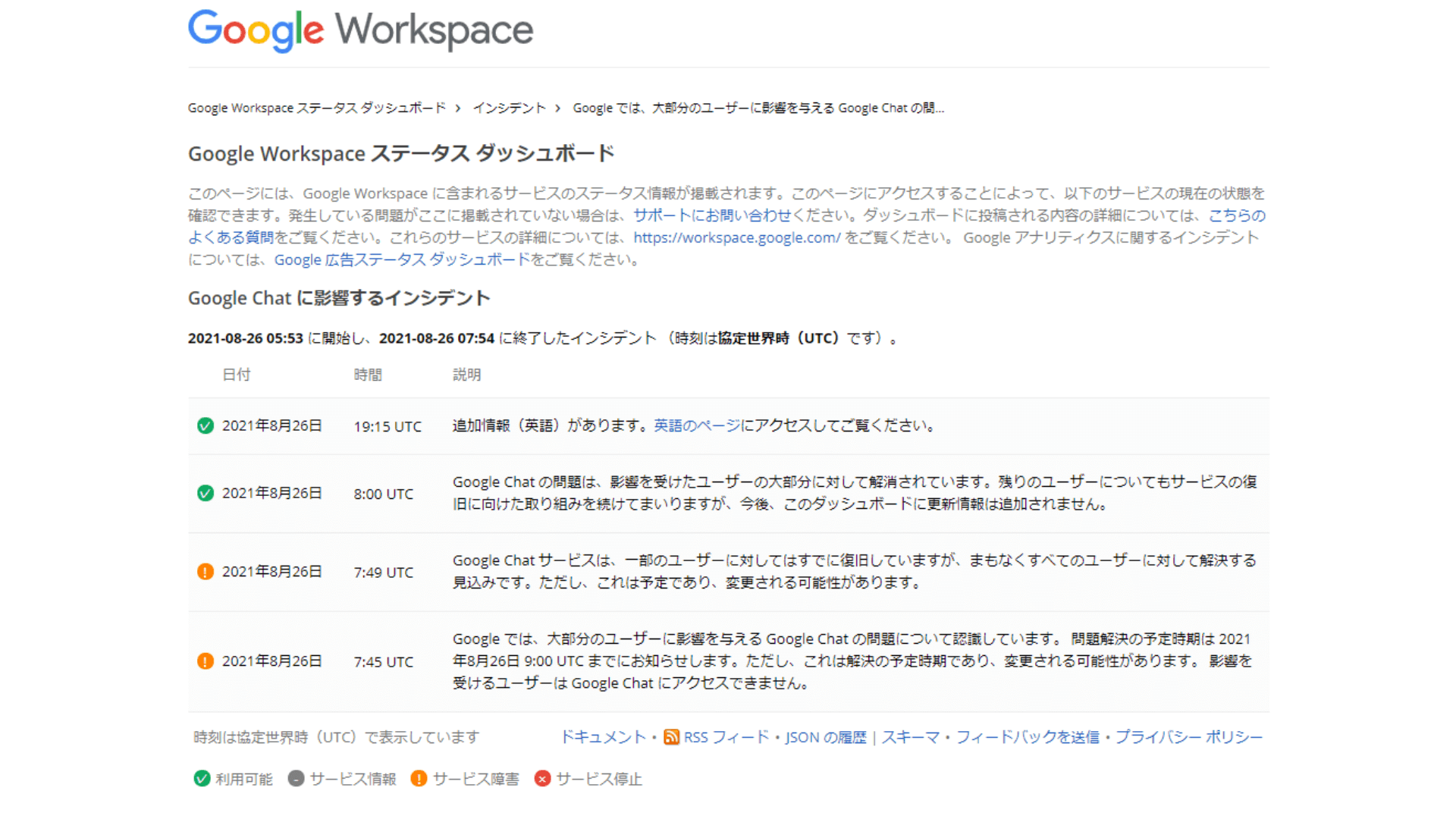Click the orange RSS feed icon

point(671,737)
